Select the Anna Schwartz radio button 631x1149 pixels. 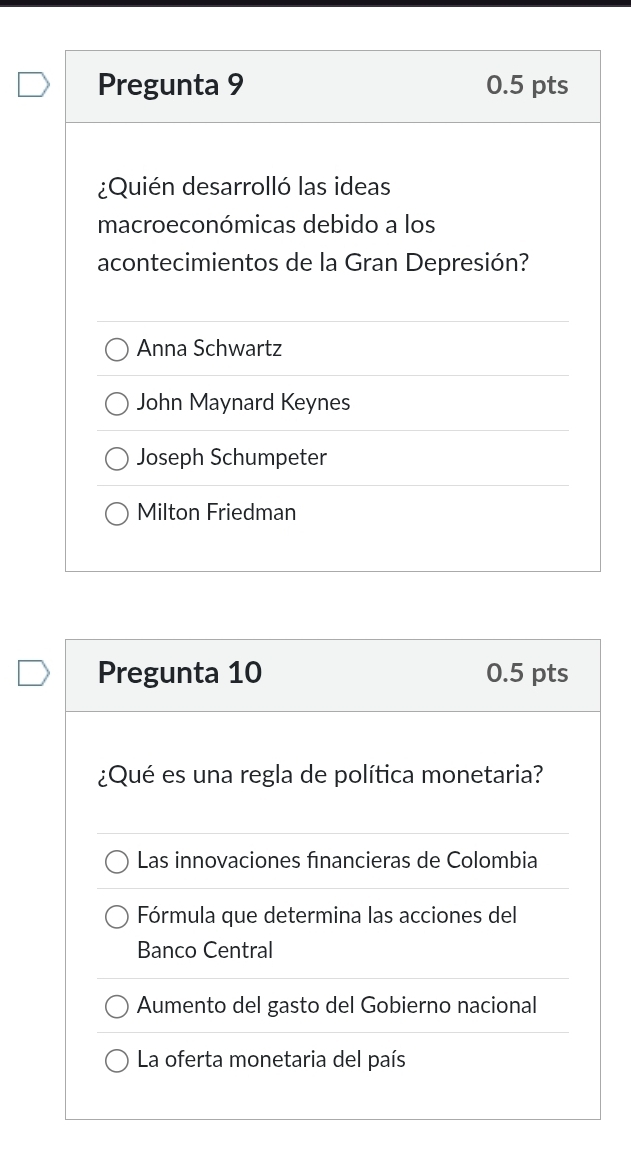coord(118,349)
